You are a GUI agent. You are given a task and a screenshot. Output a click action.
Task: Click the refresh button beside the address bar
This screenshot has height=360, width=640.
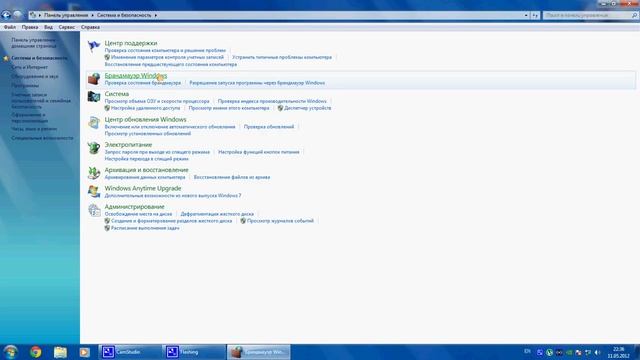[535, 15]
